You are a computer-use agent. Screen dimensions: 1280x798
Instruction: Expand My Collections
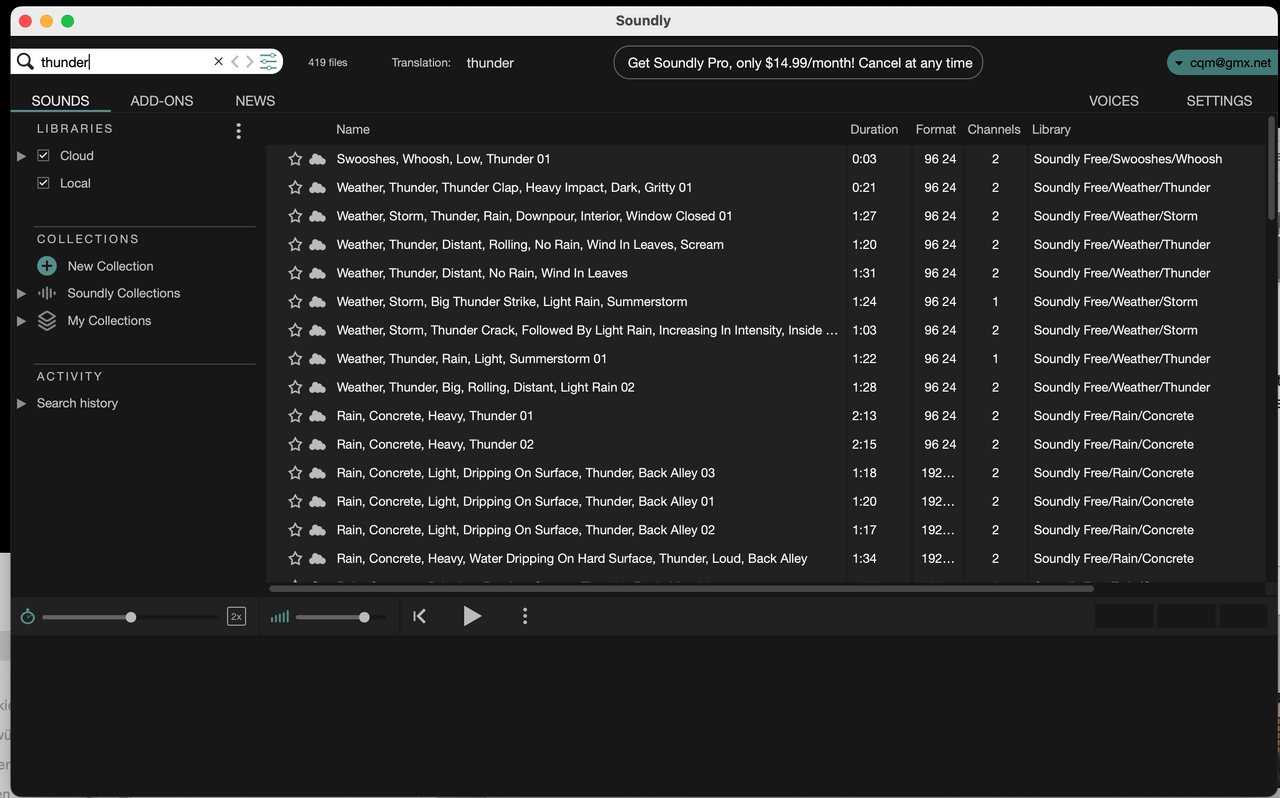click(x=21, y=321)
